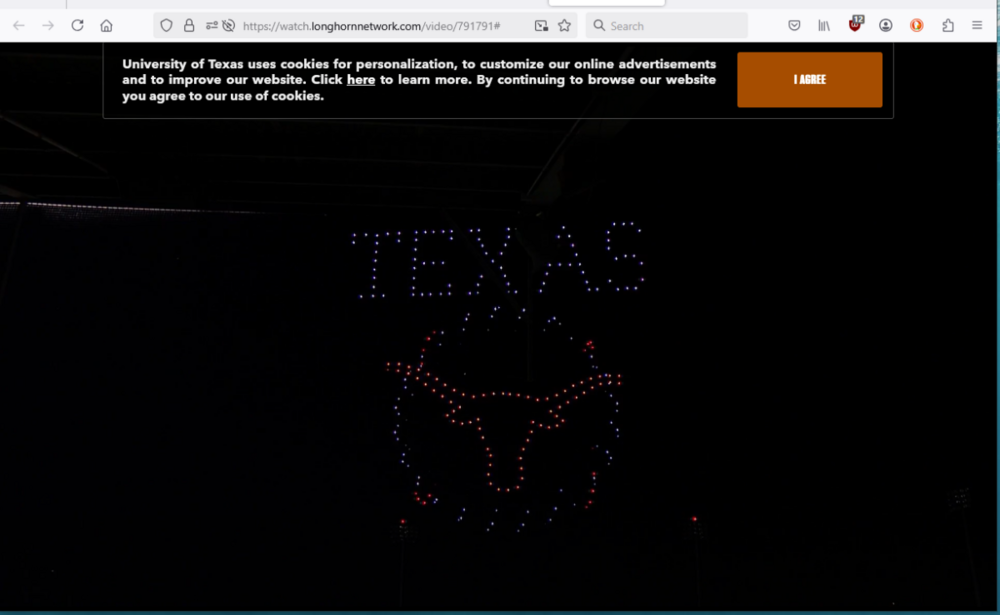Navigate back with the back arrow

click(x=19, y=25)
